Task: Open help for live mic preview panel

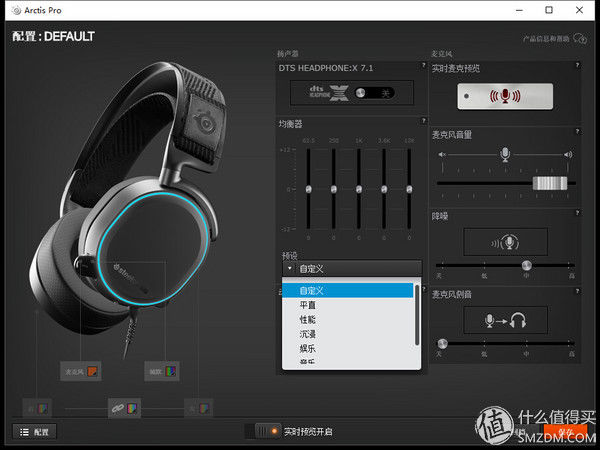Action: 578,65
